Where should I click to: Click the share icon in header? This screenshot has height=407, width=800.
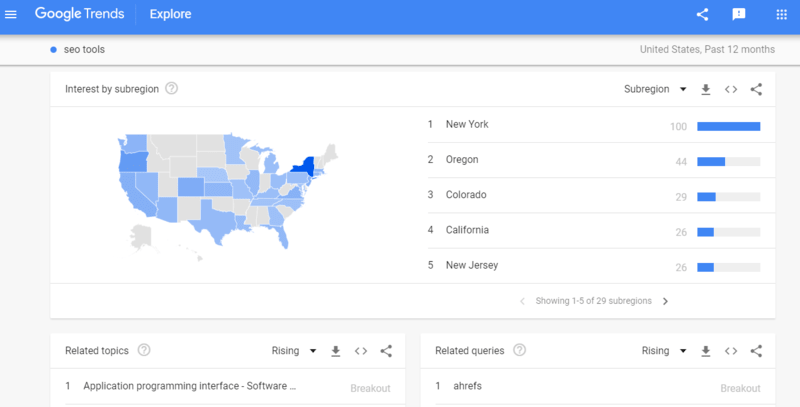(x=702, y=15)
